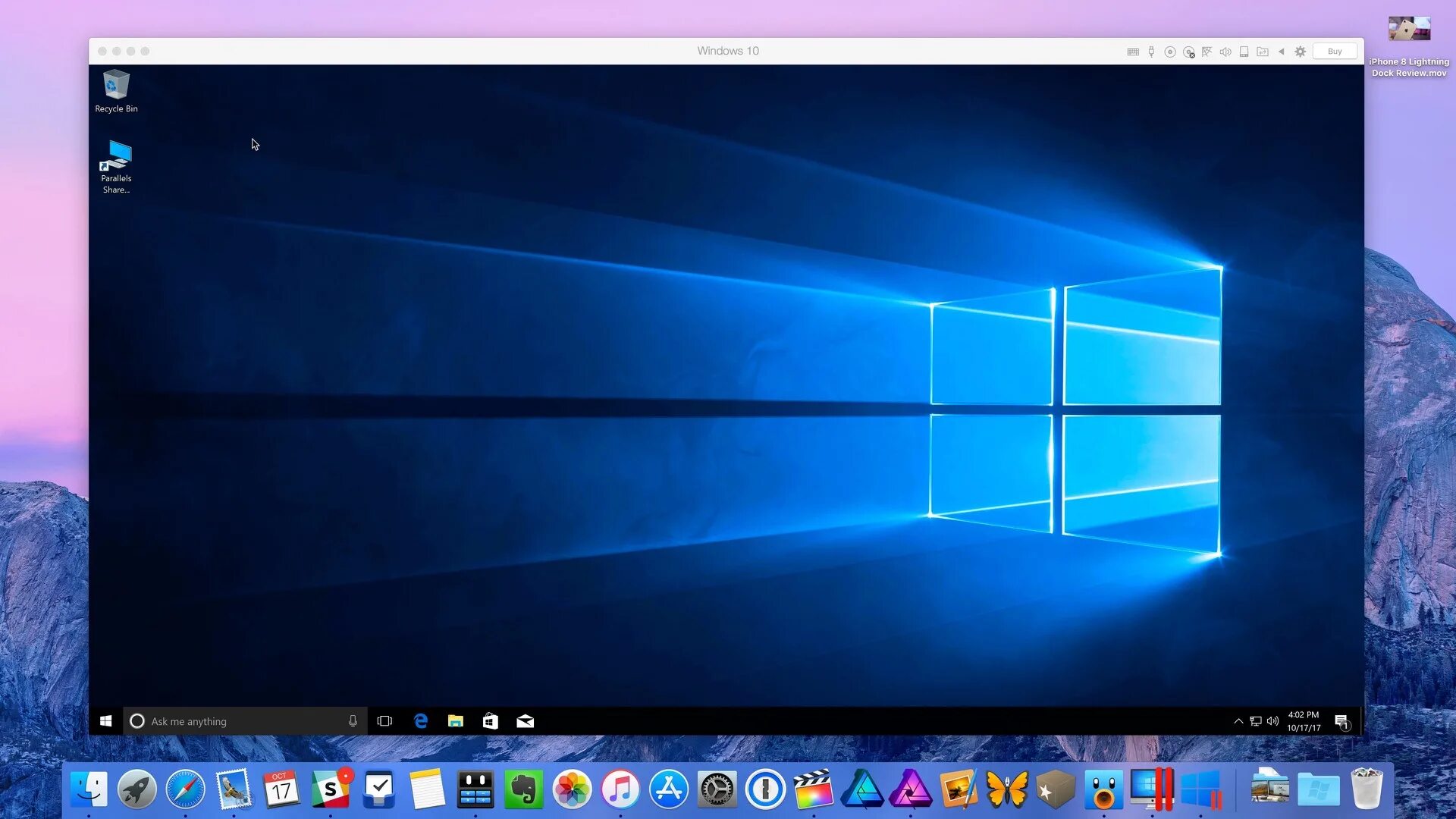Viewport: 1456px width, 819px height.
Task: Open the network icon in Parallels title bar
Action: pos(1207,52)
